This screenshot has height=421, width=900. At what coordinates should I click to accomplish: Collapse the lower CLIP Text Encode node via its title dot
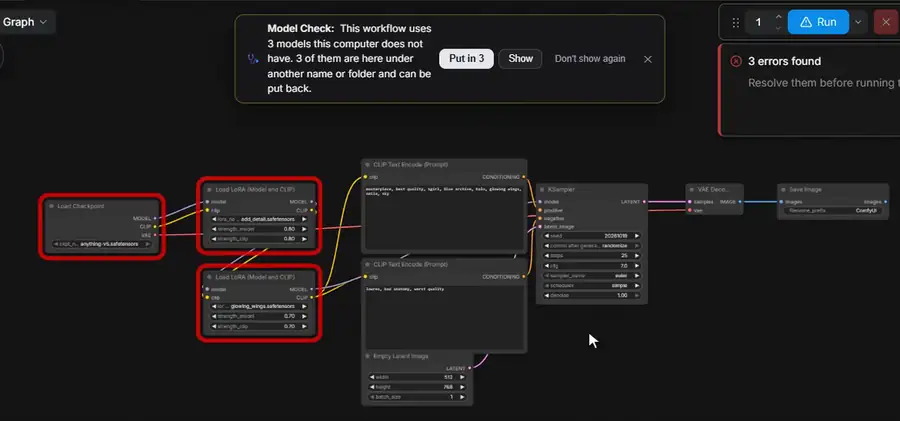click(x=367, y=265)
